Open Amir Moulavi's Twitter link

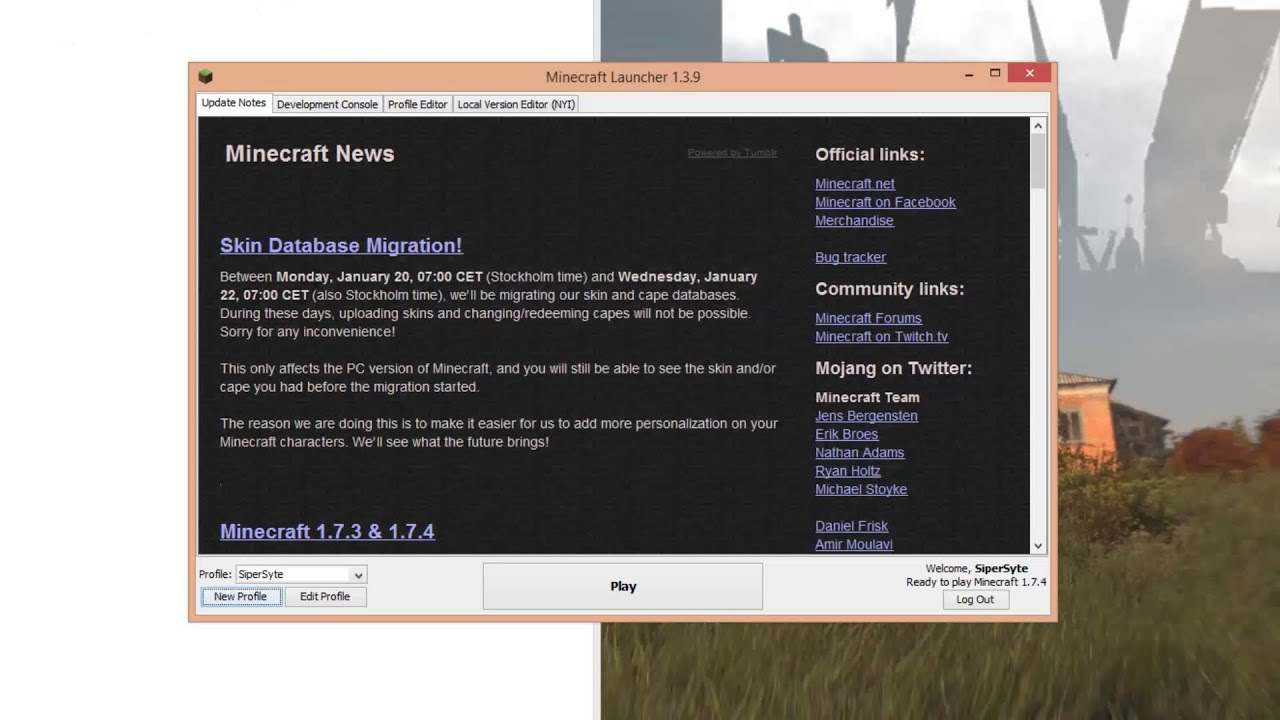click(854, 545)
